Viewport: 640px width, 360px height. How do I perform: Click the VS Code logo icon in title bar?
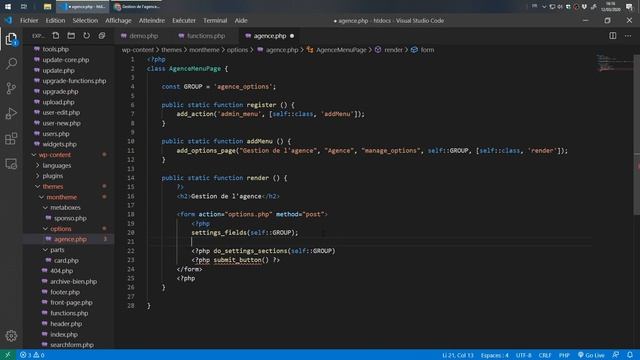tap(8, 20)
